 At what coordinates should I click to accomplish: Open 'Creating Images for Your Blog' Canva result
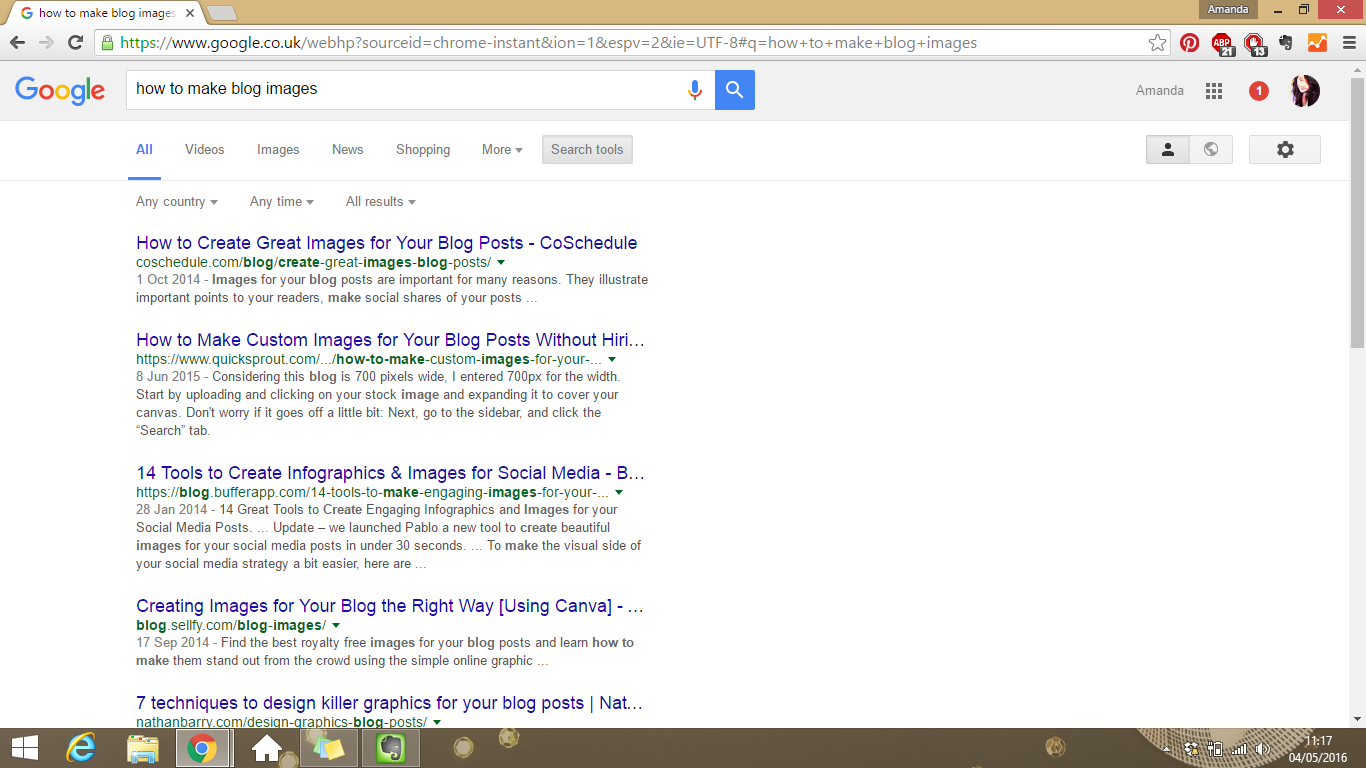[x=390, y=606]
